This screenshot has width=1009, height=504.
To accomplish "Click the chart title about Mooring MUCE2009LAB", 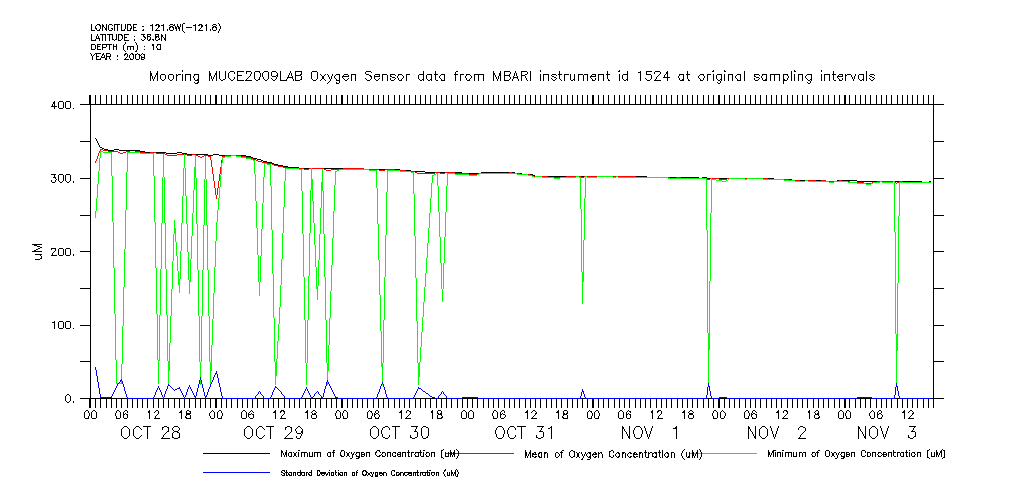I will (x=512, y=76).
